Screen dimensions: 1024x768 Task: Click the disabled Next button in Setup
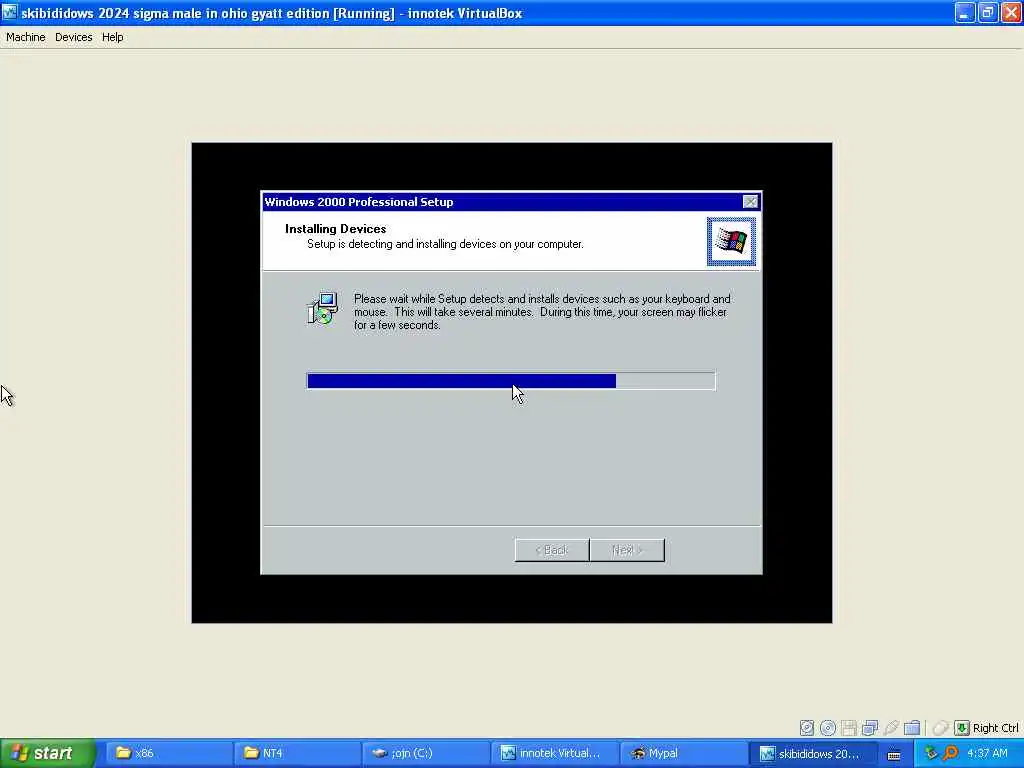627,550
